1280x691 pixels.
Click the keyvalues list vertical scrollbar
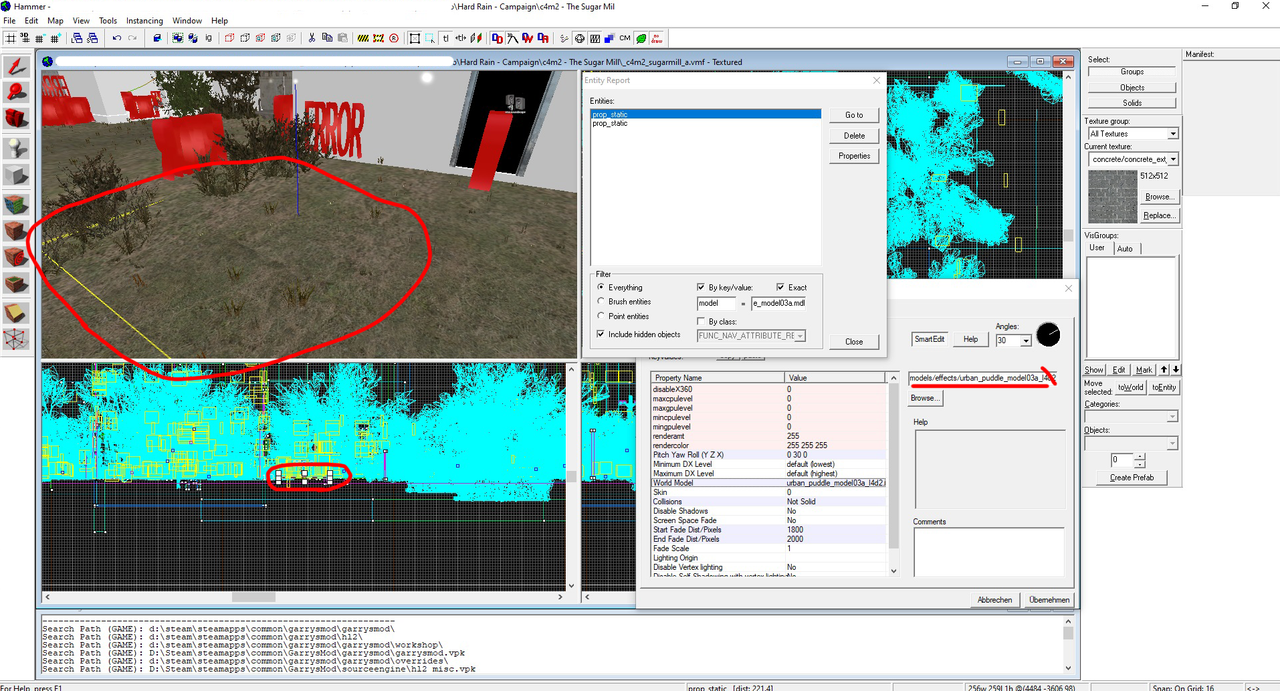click(x=894, y=474)
